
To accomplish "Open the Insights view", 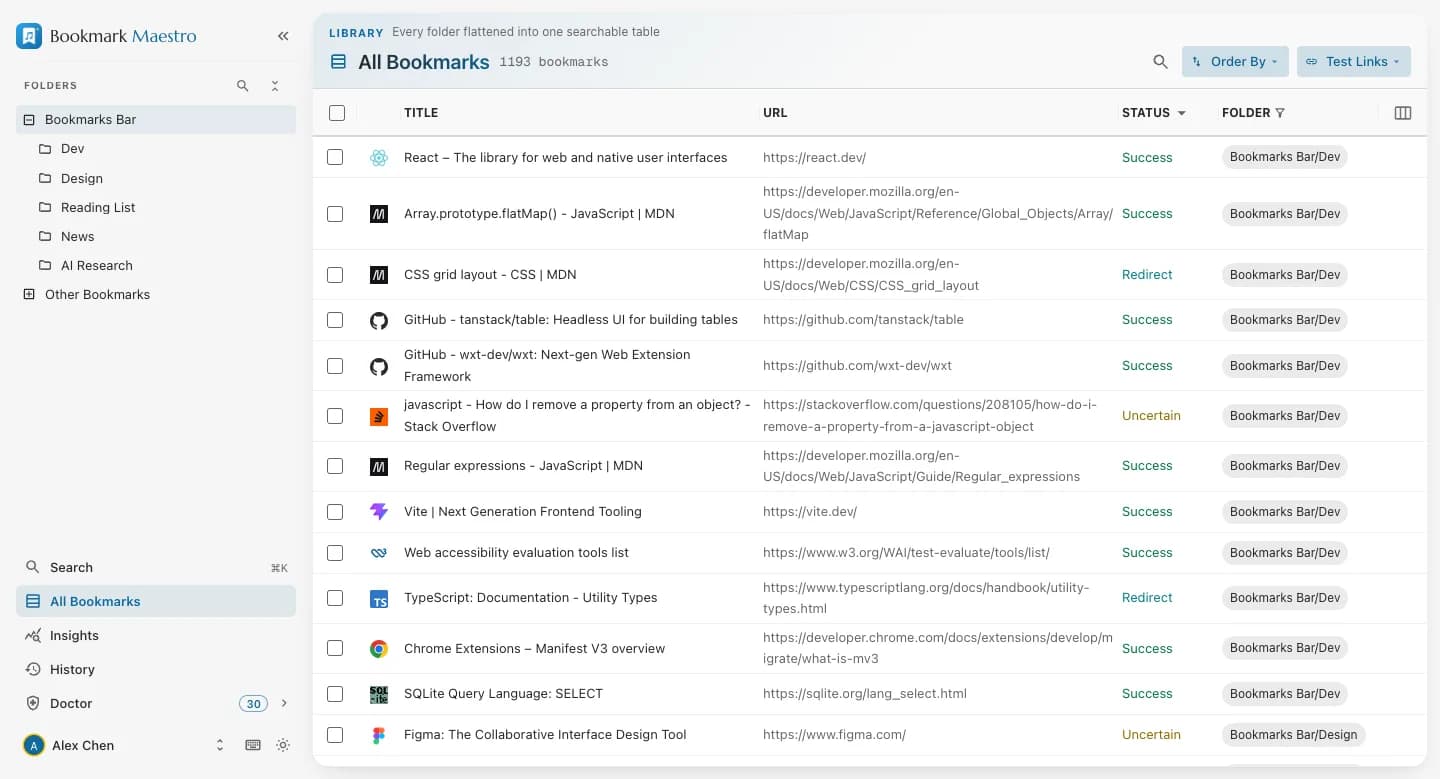I will (x=156, y=635).
